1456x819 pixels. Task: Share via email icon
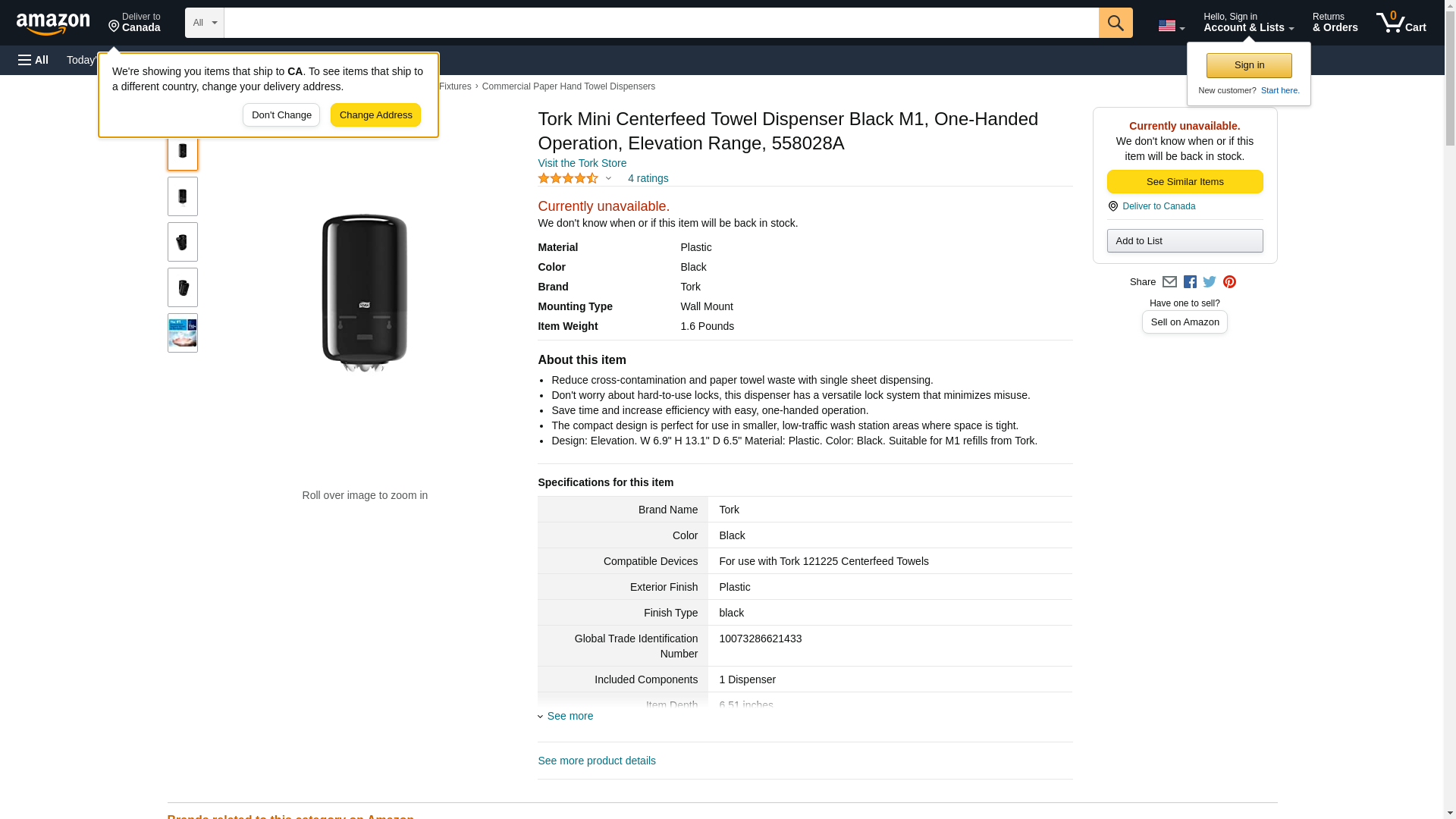(1169, 282)
